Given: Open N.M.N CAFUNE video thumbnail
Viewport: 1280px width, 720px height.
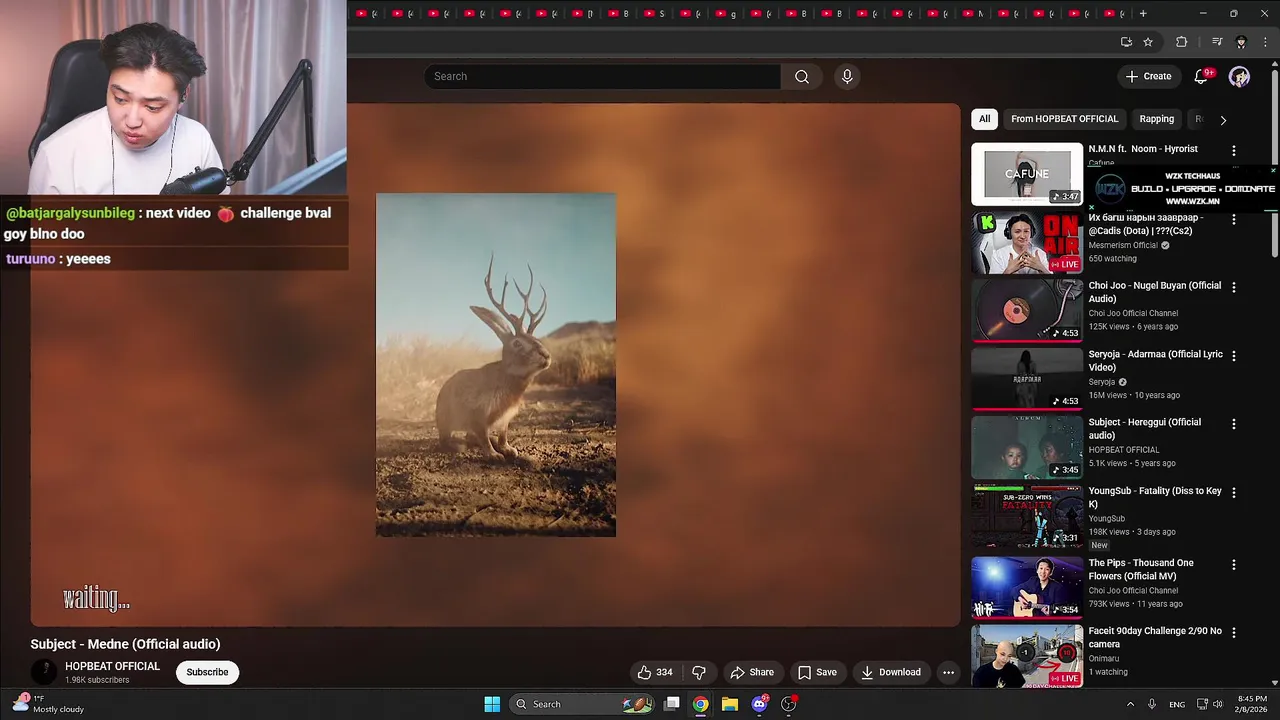Looking at the screenshot, I should click(x=1027, y=174).
